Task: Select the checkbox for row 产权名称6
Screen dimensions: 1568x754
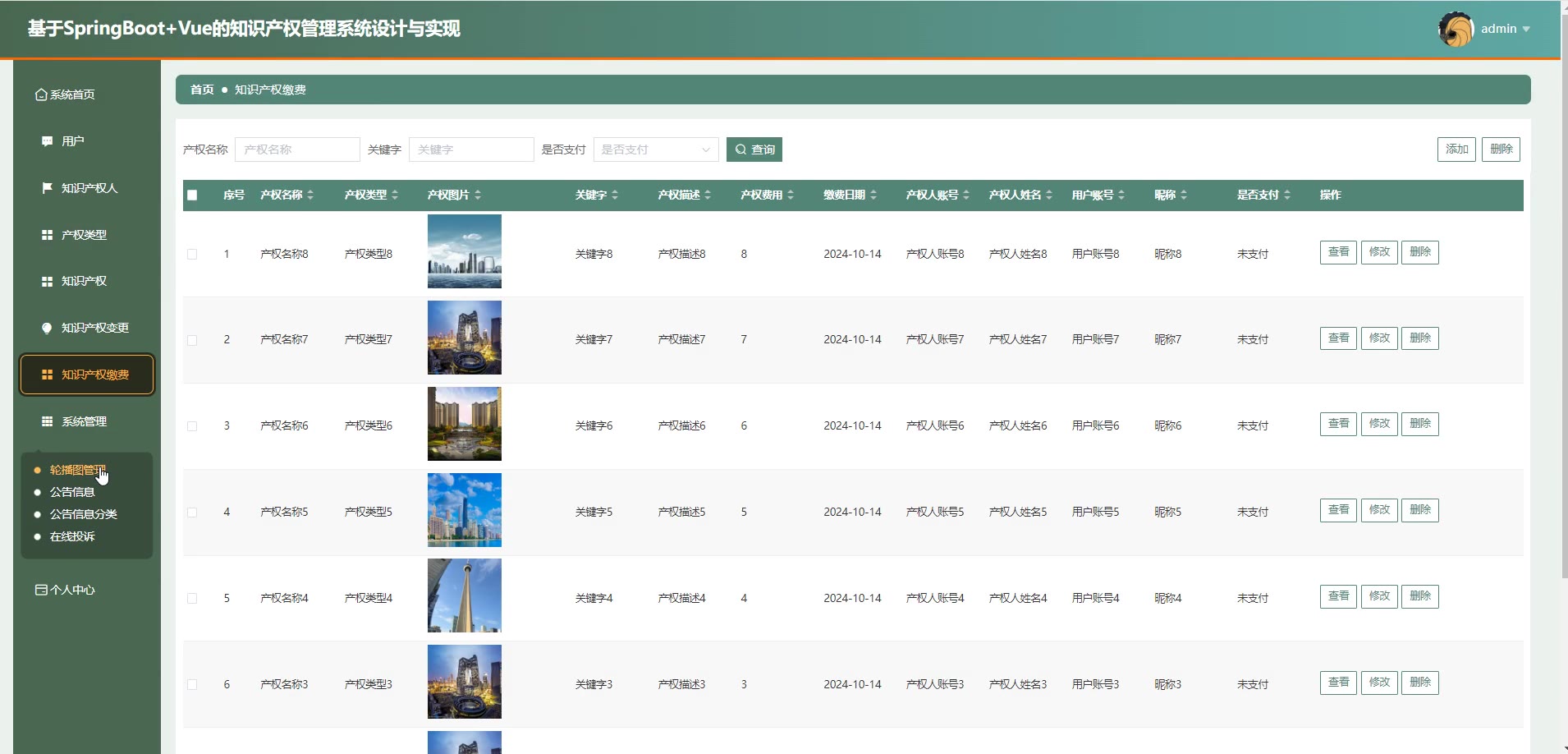Action: click(x=192, y=426)
